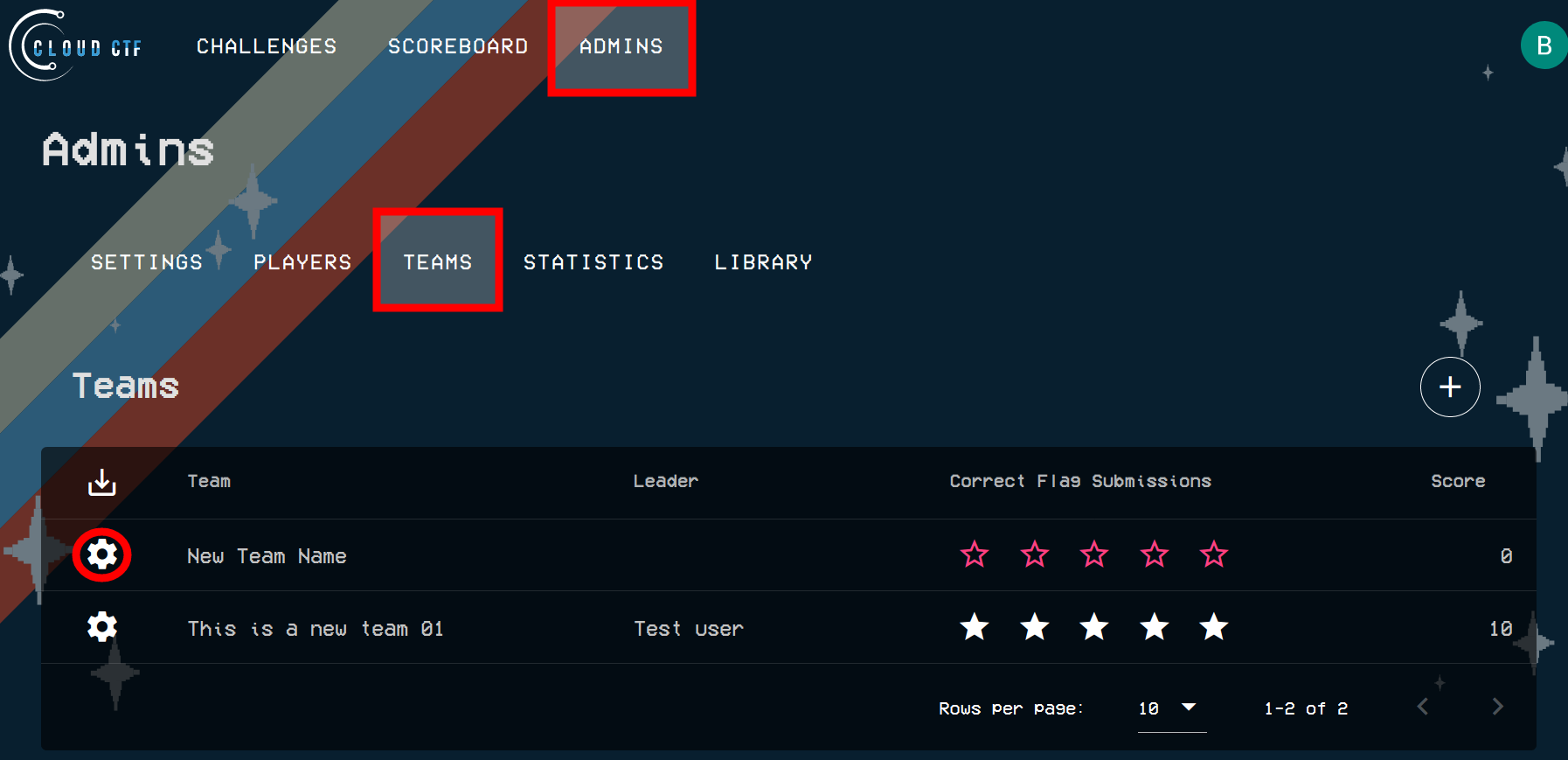Switch to the Teams tab
Viewport: 1568px width, 760px height.
[x=438, y=261]
